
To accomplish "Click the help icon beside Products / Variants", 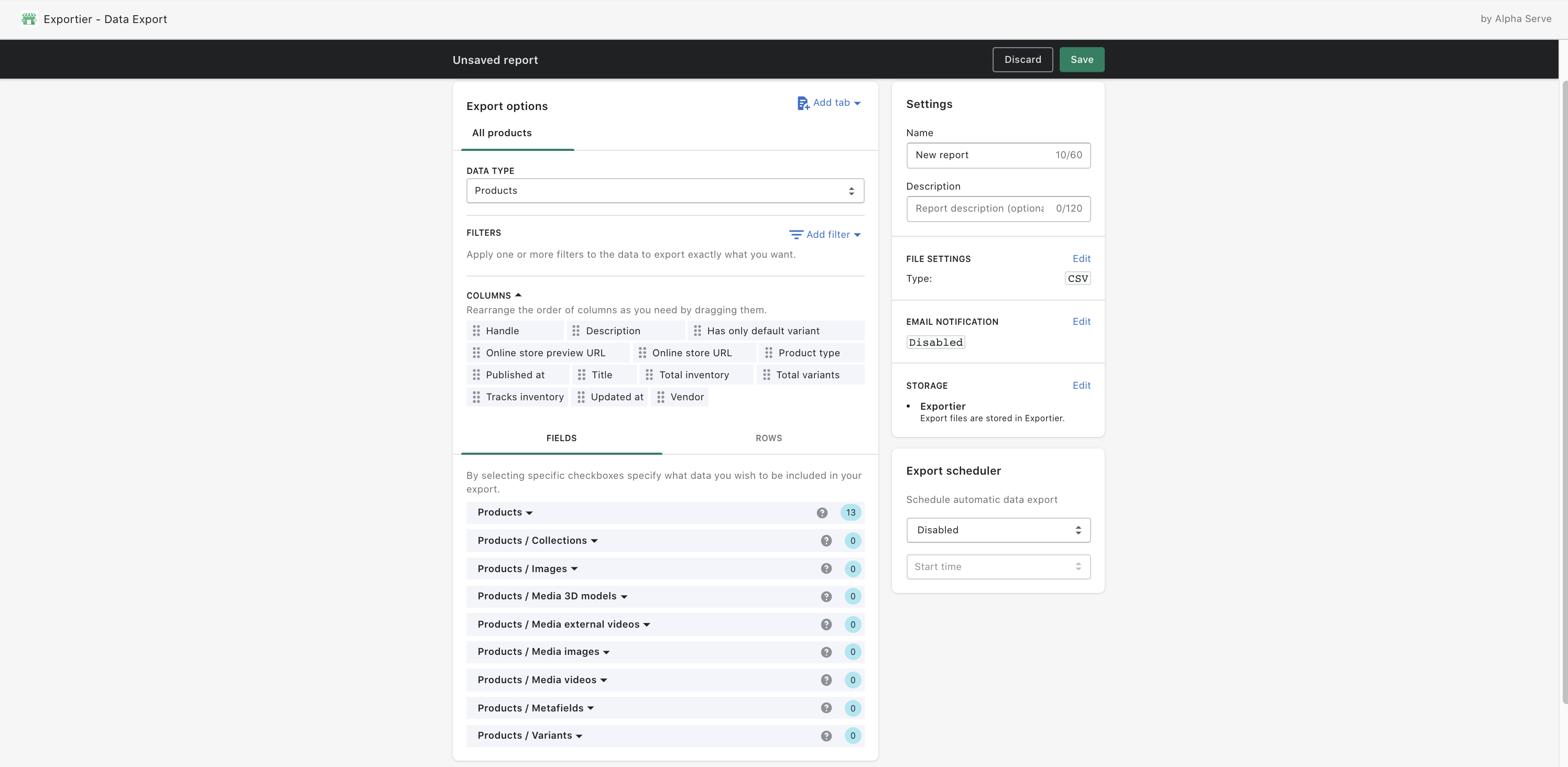I will click(x=826, y=736).
